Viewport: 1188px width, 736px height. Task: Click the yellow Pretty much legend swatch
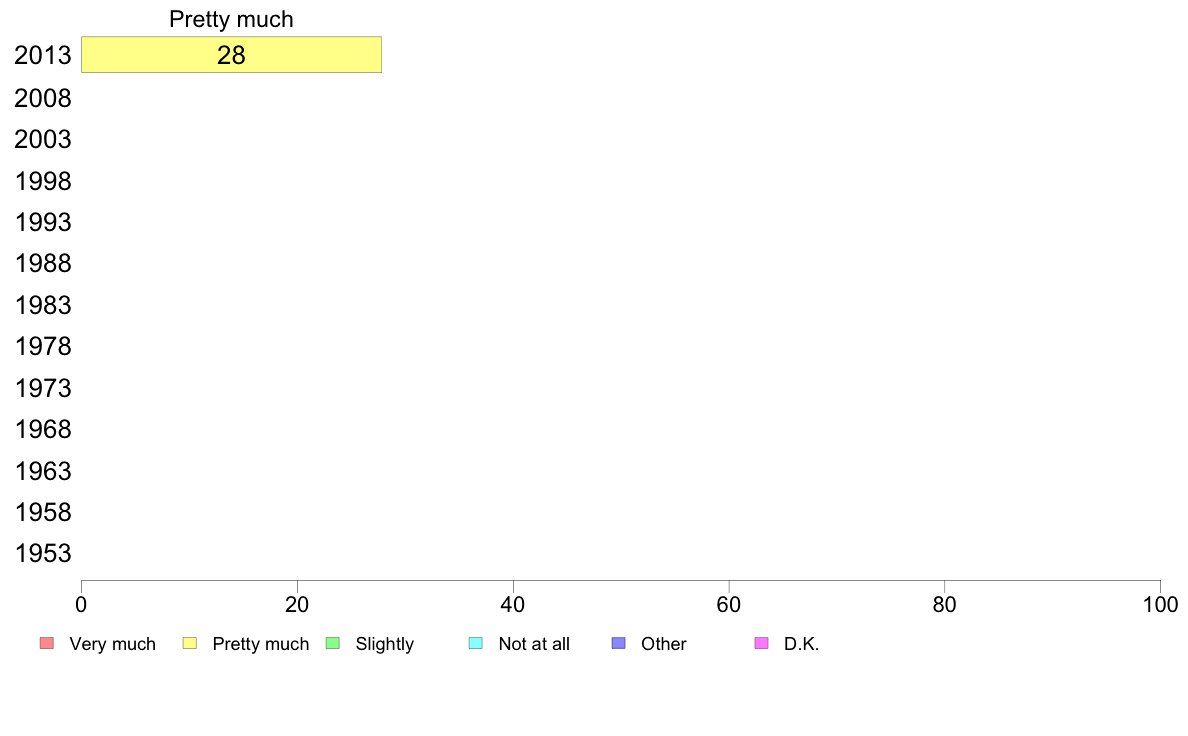[x=189, y=643]
